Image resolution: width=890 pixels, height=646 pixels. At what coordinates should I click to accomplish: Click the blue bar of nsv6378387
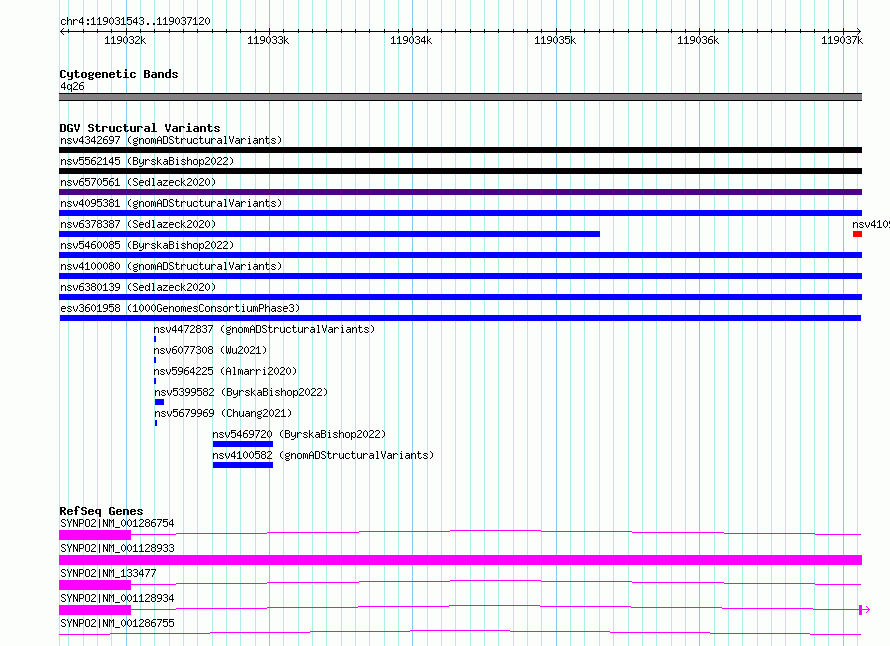coord(329,234)
